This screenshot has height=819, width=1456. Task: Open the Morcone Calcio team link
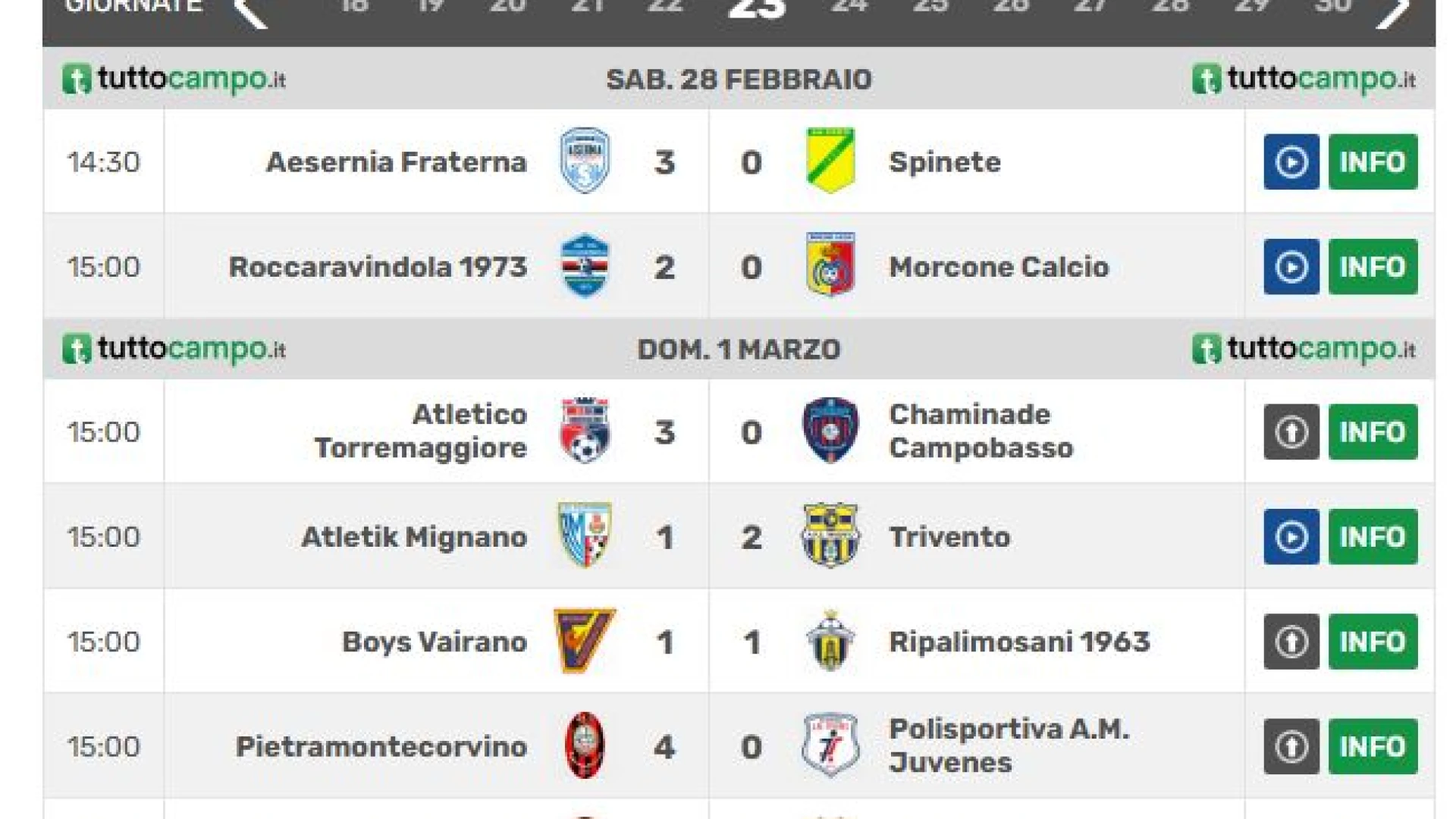click(x=999, y=267)
